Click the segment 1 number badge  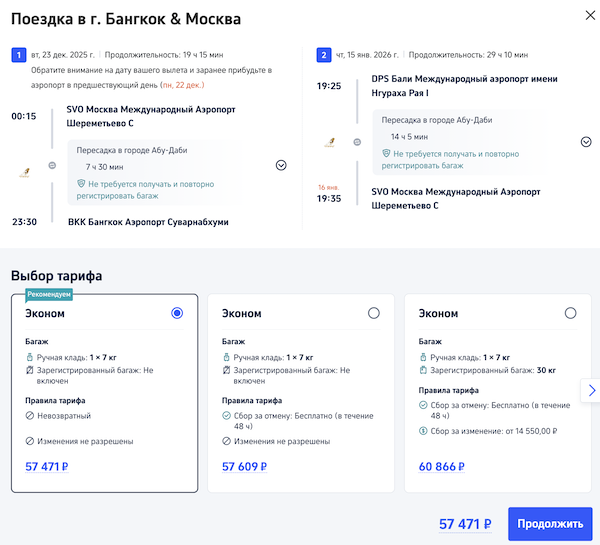pos(16,56)
